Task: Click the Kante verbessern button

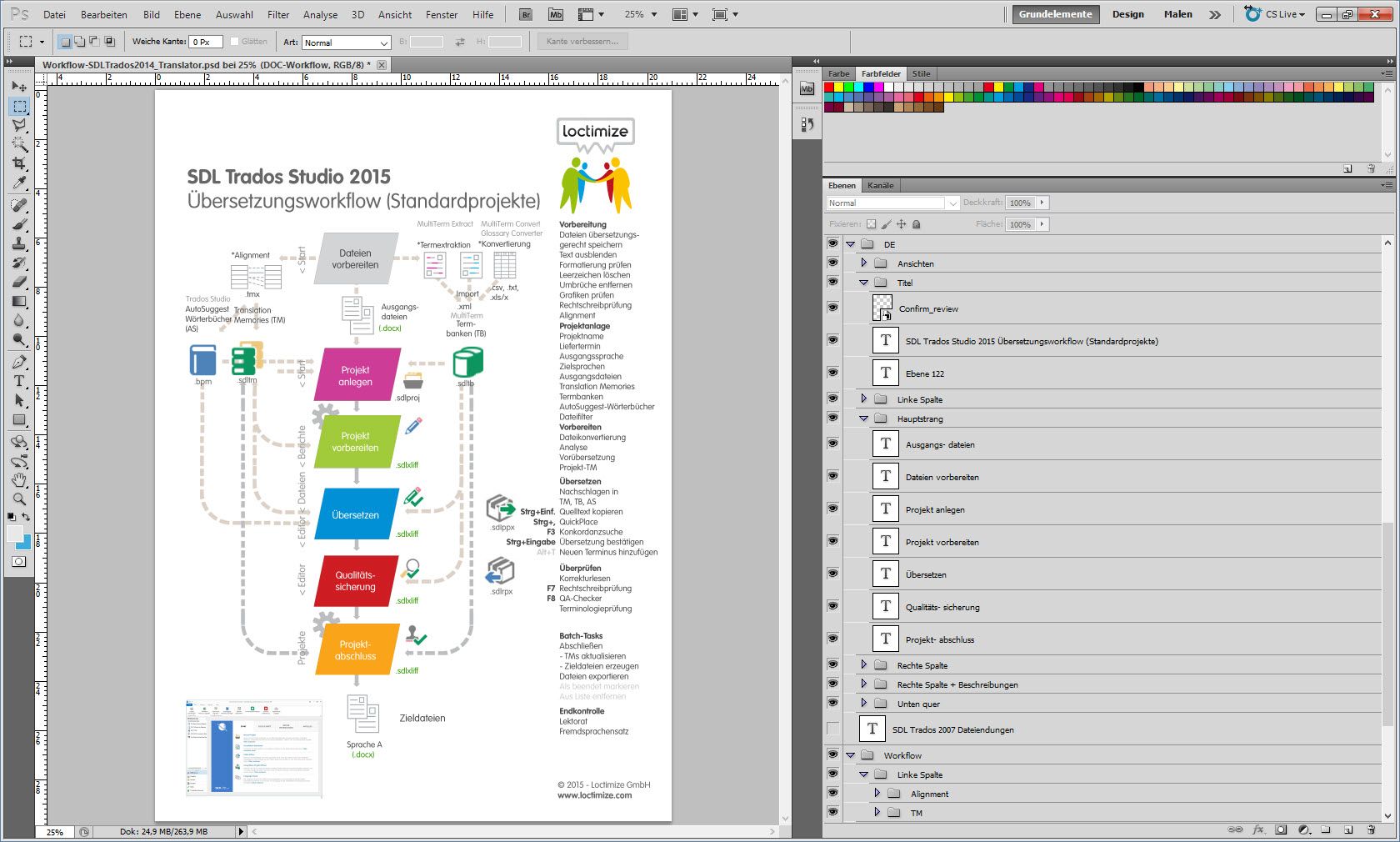Action: click(582, 42)
